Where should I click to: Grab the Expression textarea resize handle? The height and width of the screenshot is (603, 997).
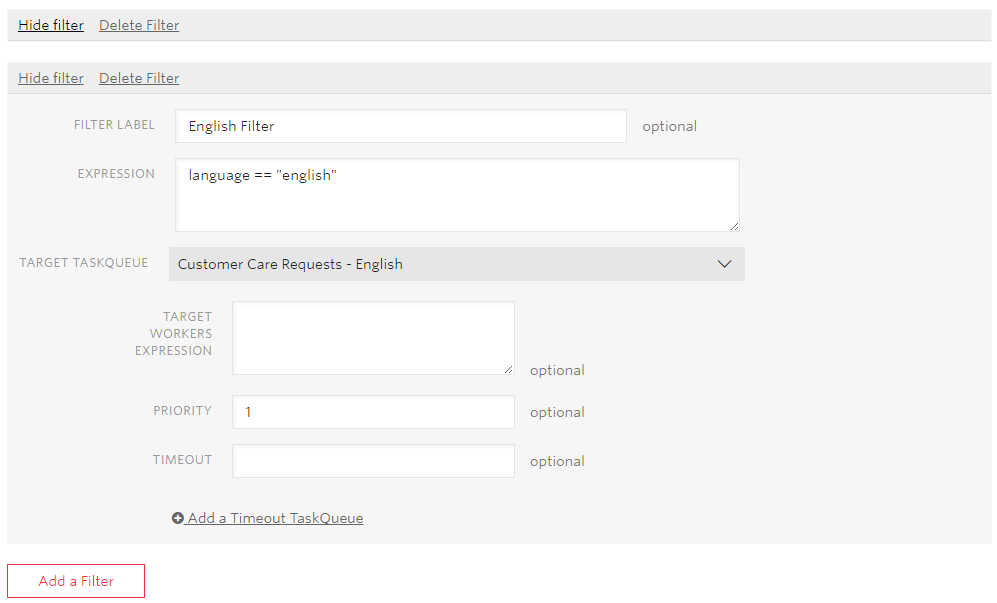[x=734, y=226]
